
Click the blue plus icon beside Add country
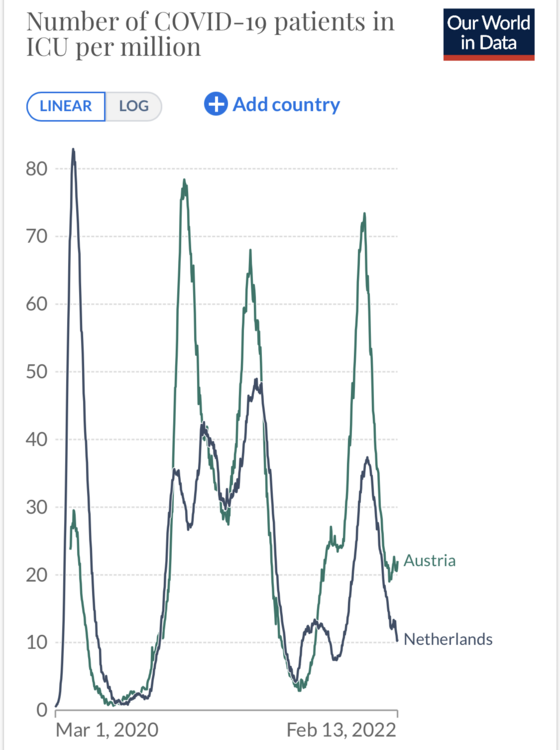[x=216, y=104]
